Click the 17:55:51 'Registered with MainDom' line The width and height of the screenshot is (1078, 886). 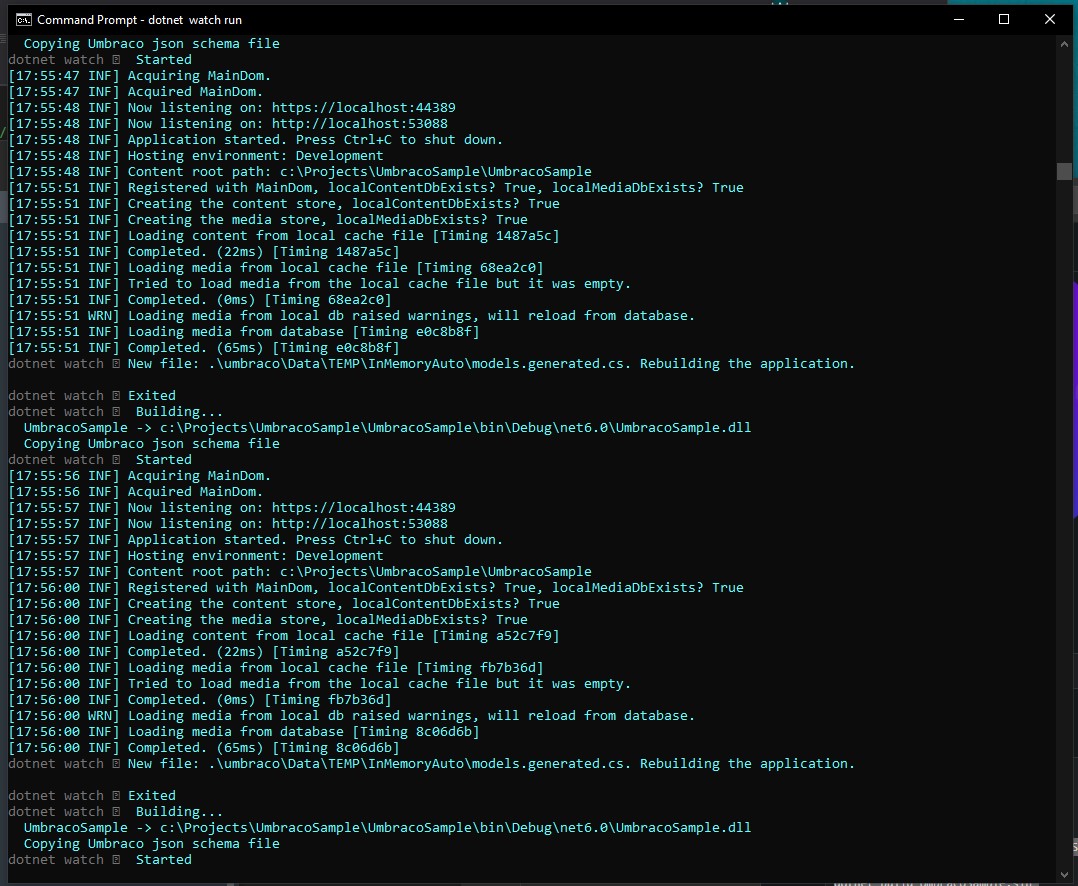376,188
